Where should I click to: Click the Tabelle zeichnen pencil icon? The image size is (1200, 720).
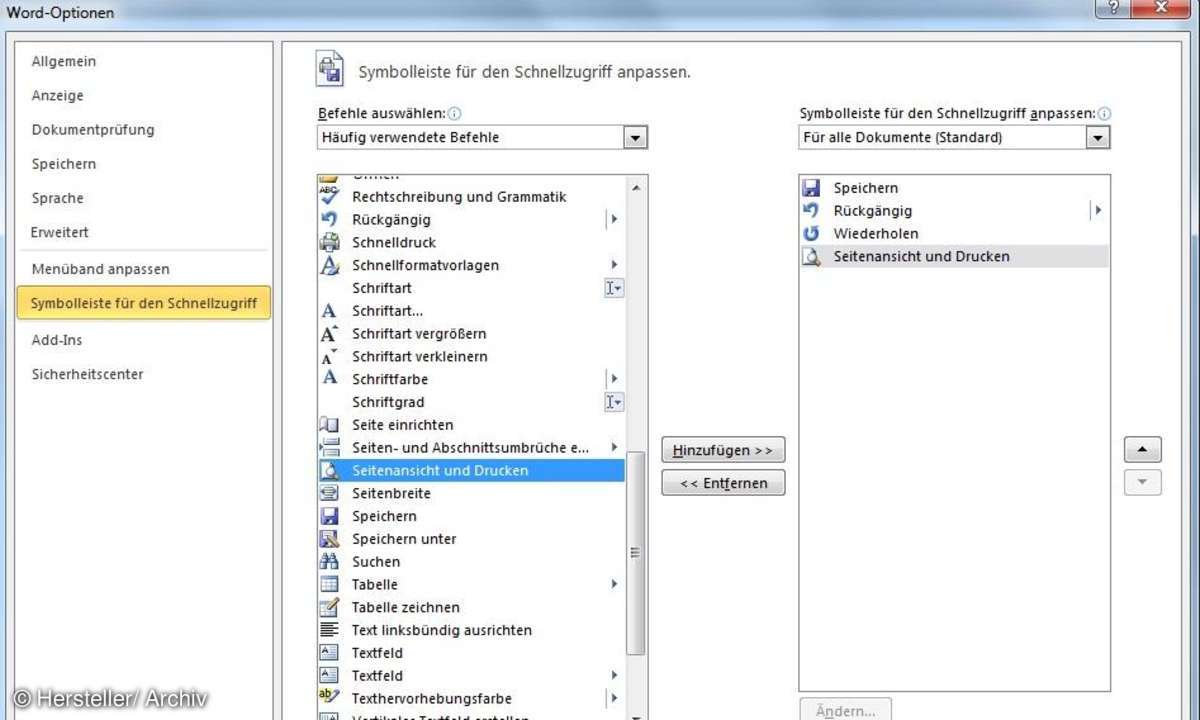coord(329,607)
